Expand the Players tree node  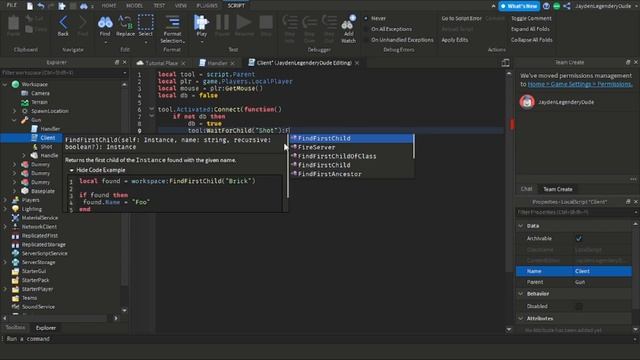(x=5, y=200)
